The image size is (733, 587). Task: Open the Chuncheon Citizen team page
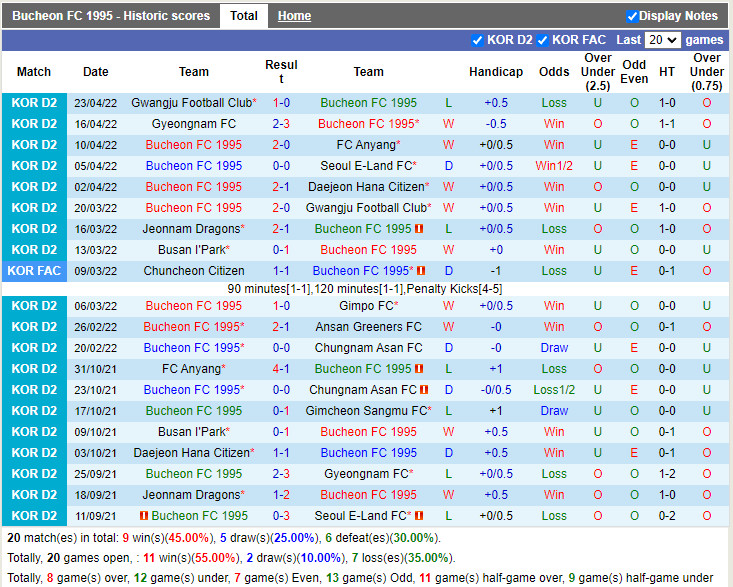(194, 271)
